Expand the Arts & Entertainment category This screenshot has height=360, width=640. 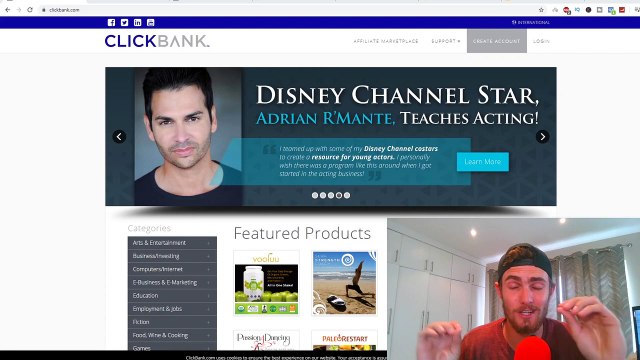[172, 243]
